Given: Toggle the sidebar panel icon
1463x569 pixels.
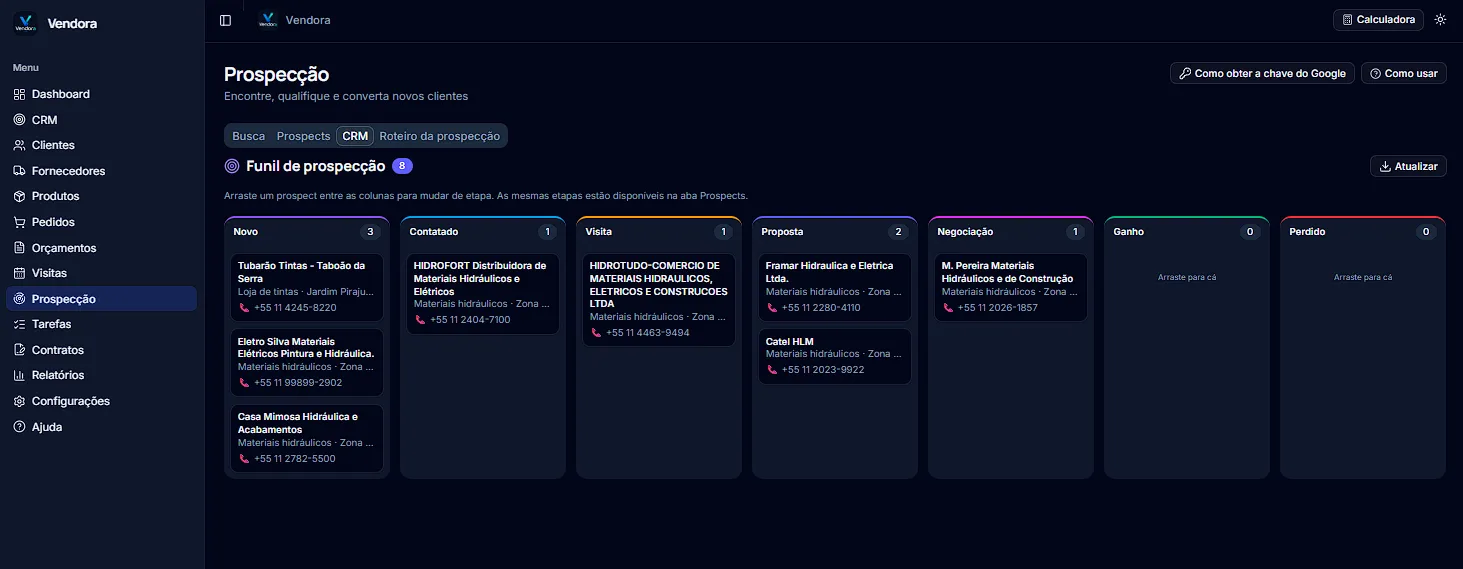Looking at the screenshot, I should [225, 20].
